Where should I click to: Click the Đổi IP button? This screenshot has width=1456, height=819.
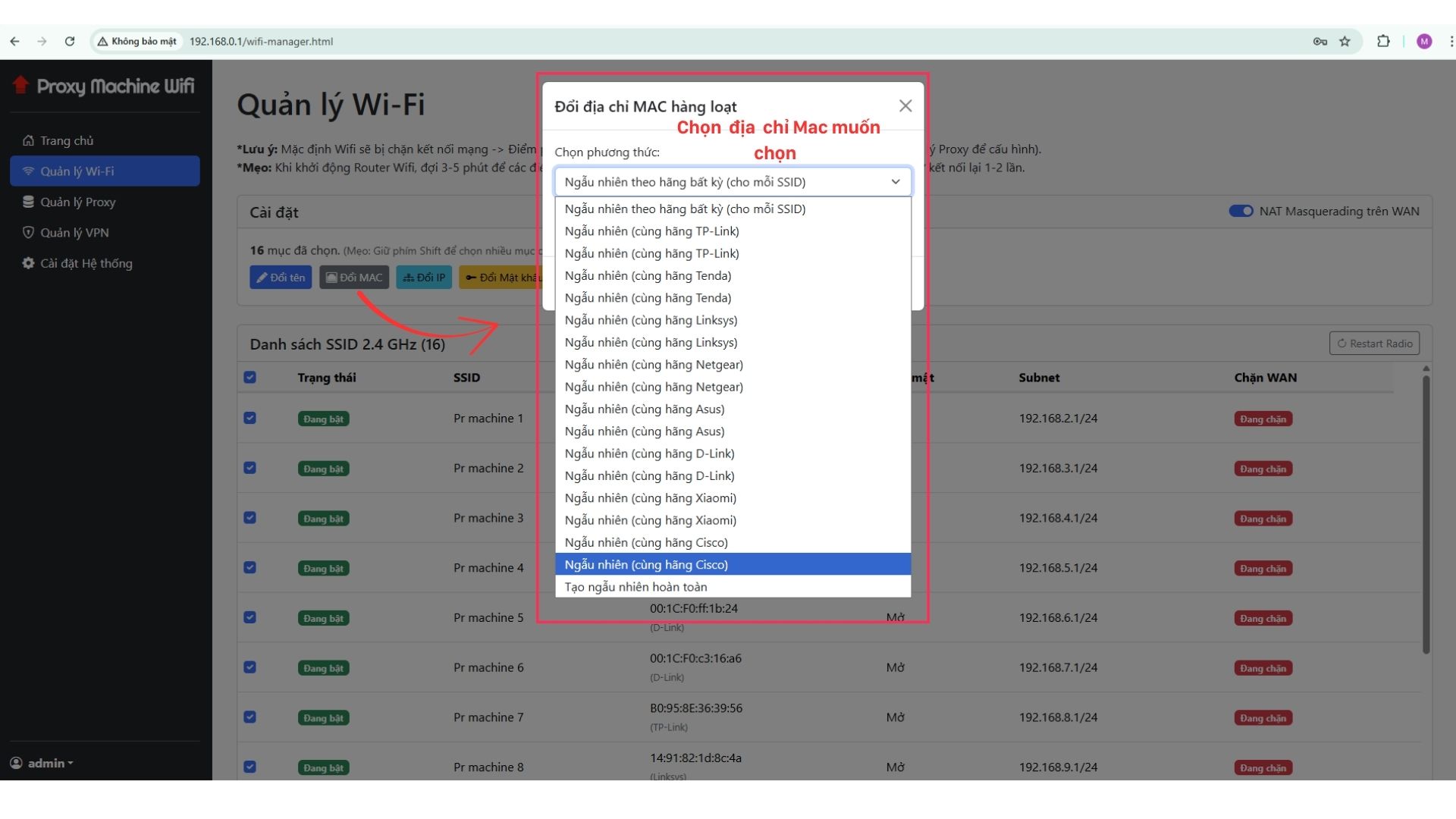(x=424, y=278)
